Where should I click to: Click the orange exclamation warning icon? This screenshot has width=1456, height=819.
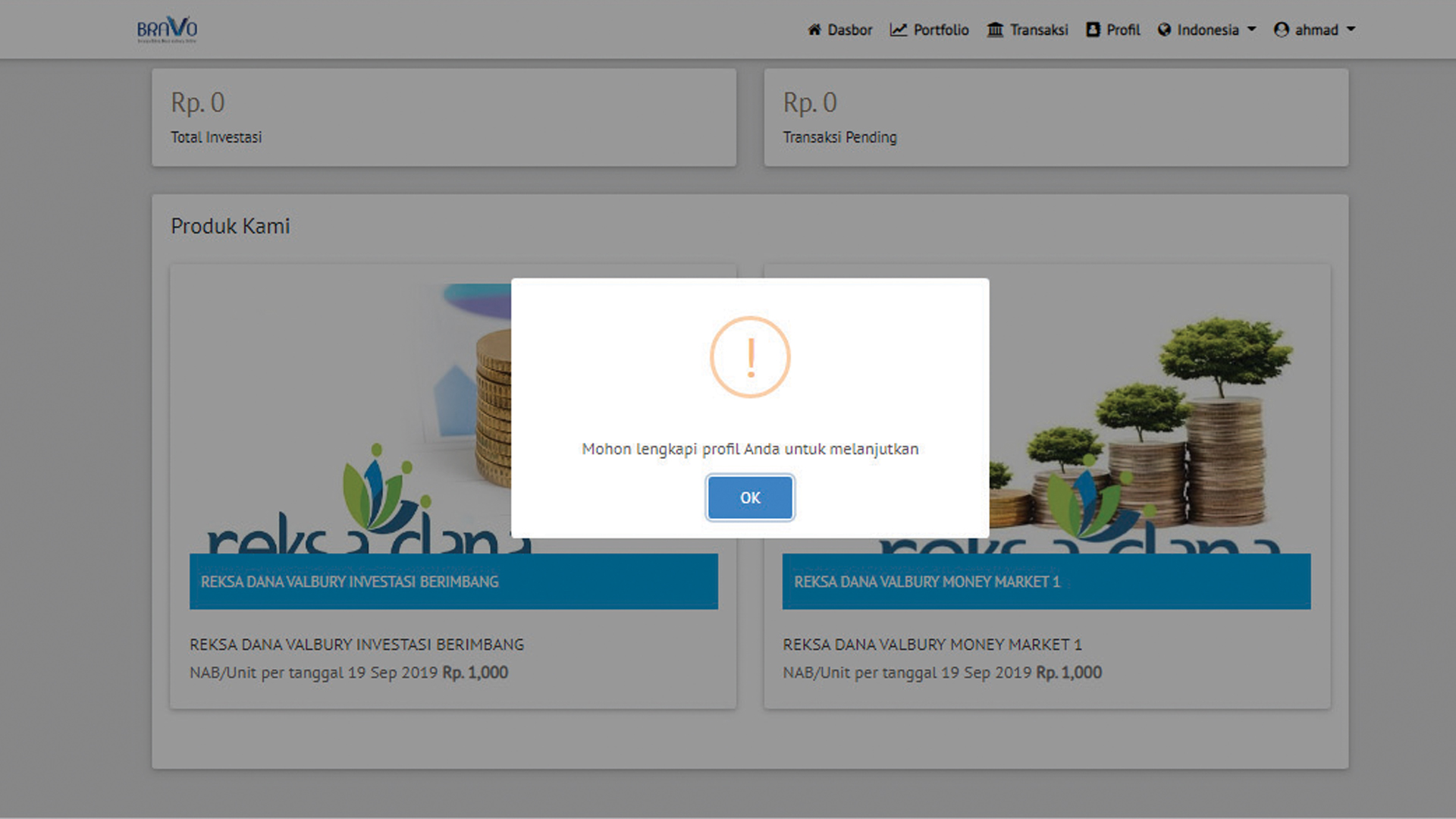[750, 357]
